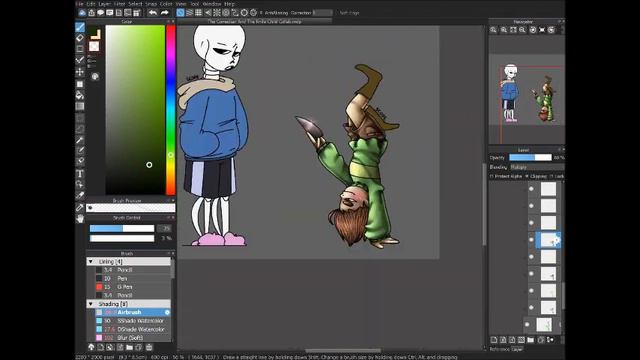Toggle the Soft Edge checkbox
Viewport: 640px width, 360px height.
(x=337, y=13)
